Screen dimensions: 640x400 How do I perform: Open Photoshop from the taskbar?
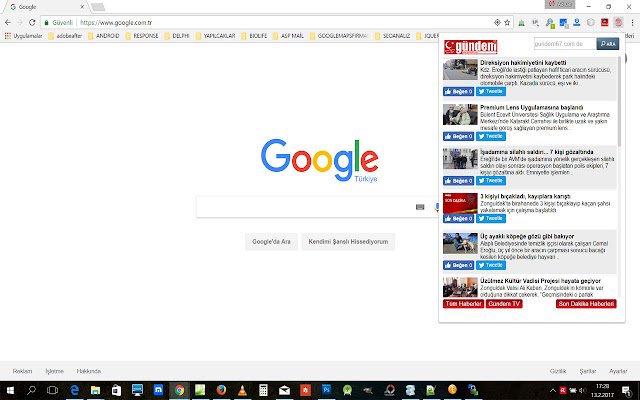coord(326,390)
